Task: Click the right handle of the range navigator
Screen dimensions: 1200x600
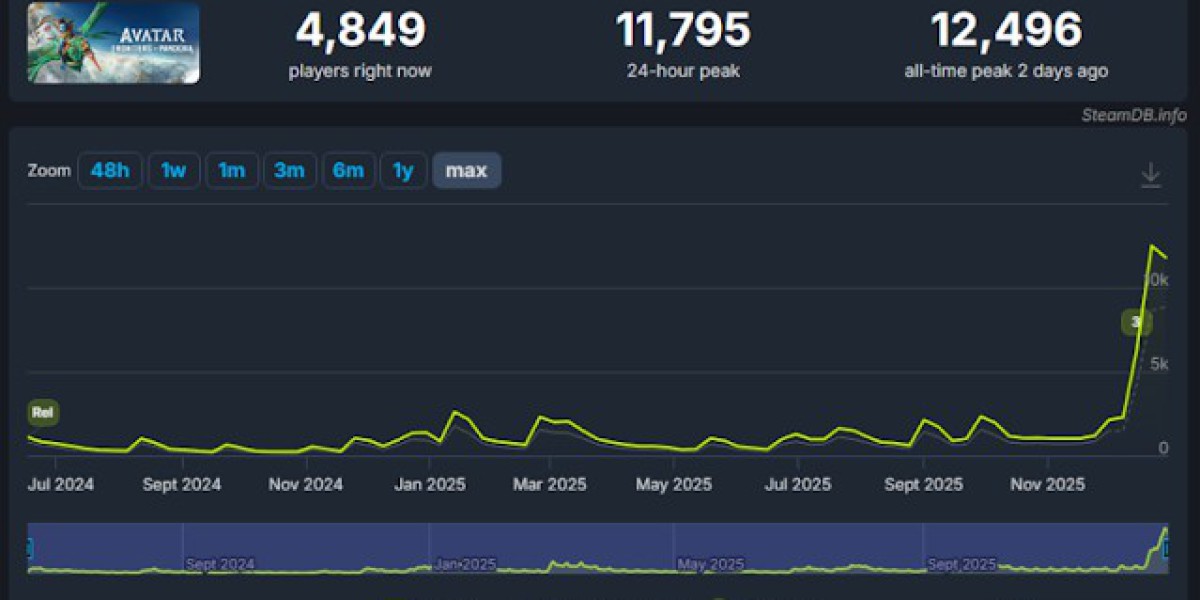Action: (x=1166, y=547)
